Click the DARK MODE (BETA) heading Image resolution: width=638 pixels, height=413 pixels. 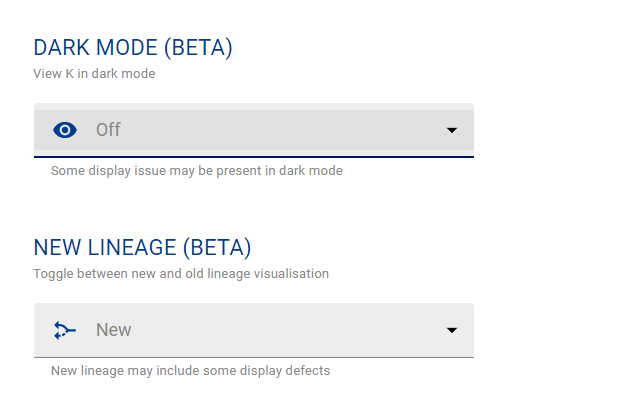coord(133,48)
